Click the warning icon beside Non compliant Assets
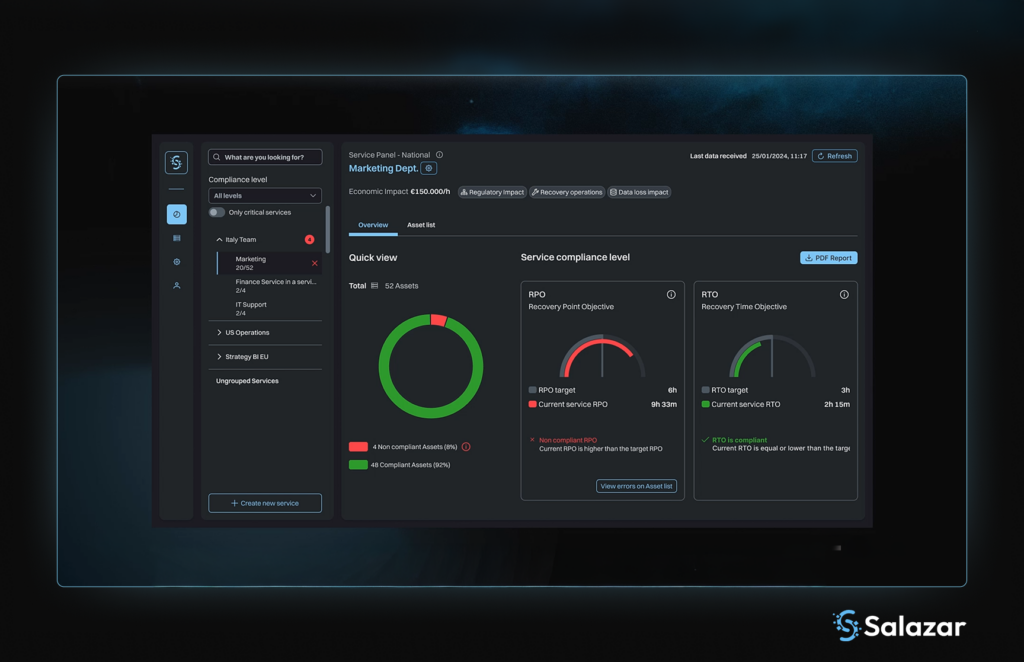Viewport: 1024px width, 662px height. click(466, 447)
